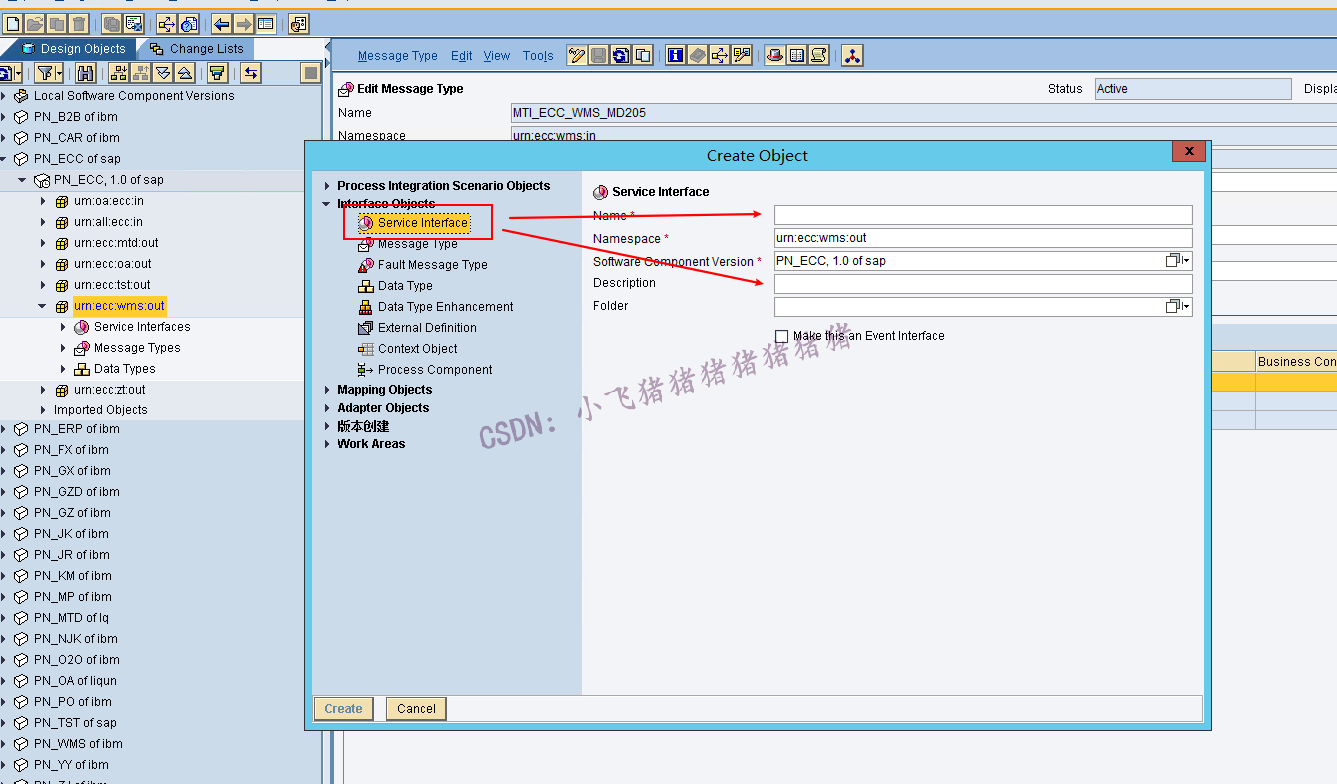Click the Description input field

983,284
